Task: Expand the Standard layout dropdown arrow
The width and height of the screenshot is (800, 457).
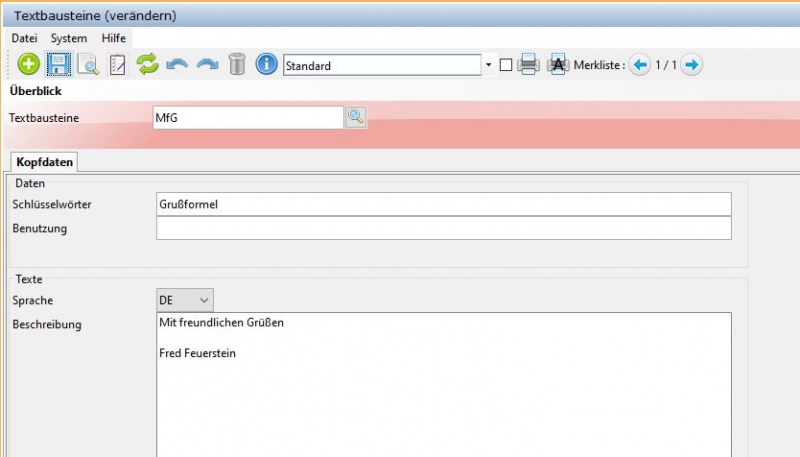Action: point(489,66)
